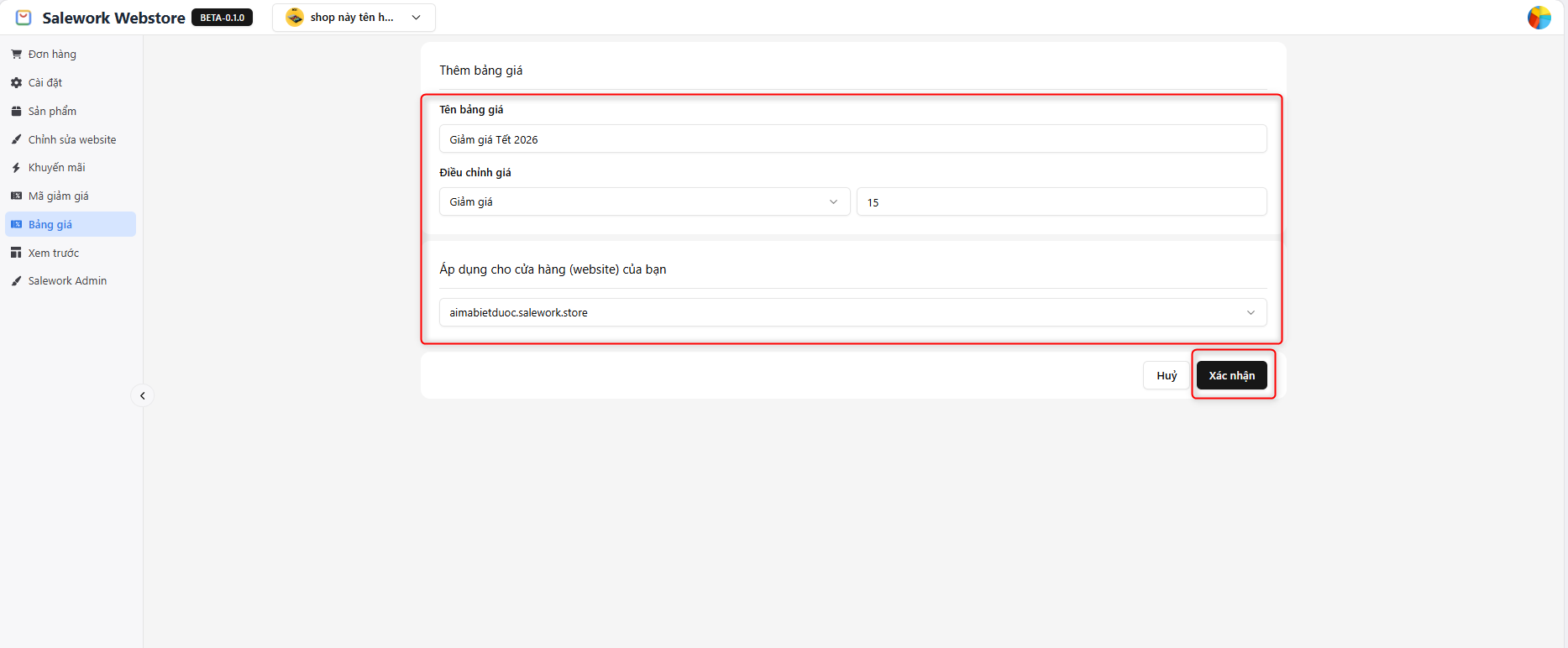Click the discount value field showing 15
This screenshot has width=1568, height=648.
(1061, 202)
